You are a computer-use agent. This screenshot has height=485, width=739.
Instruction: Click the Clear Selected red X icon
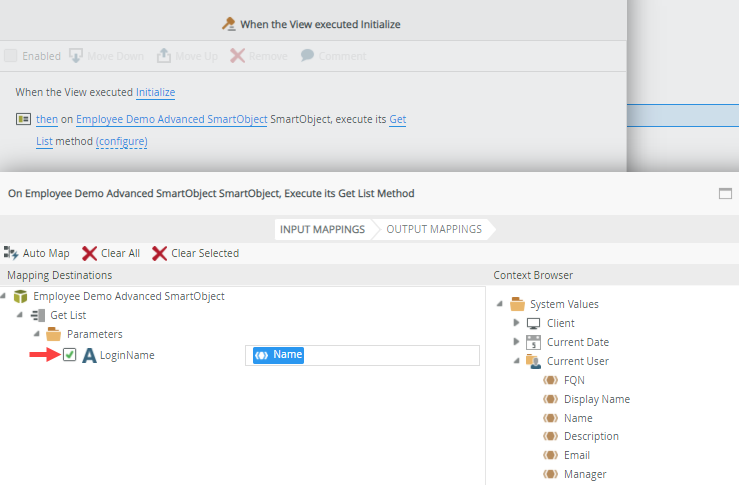[159, 253]
